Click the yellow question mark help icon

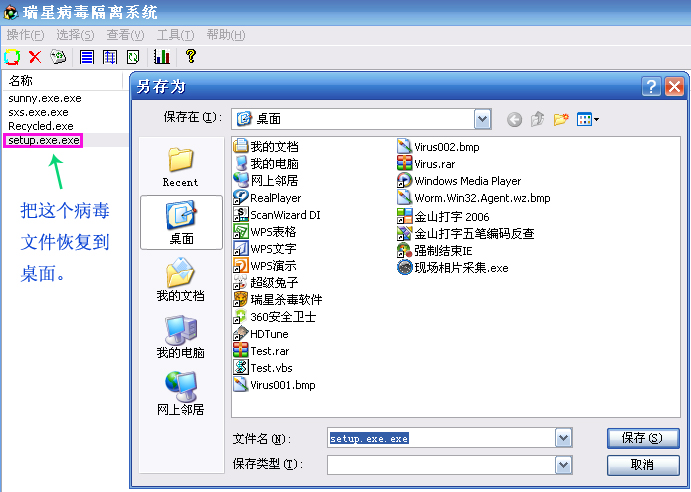(x=191, y=56)
